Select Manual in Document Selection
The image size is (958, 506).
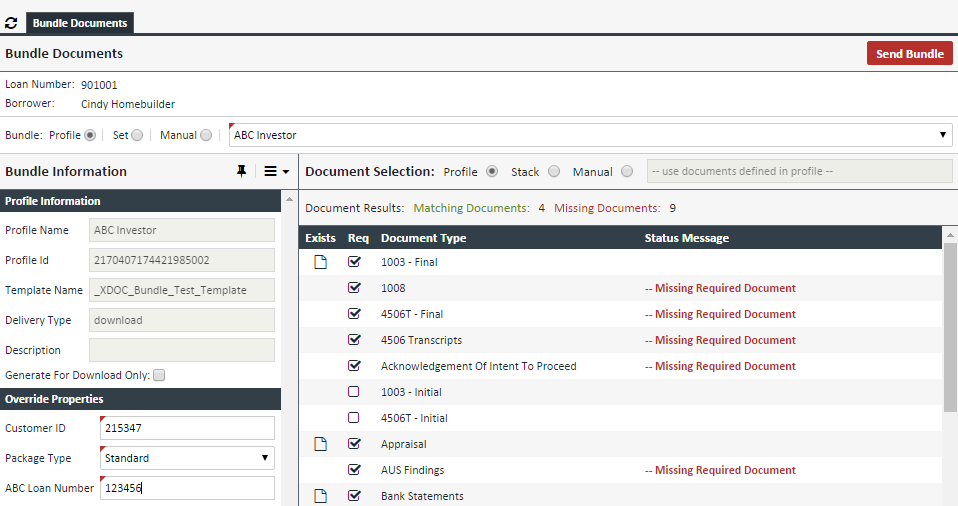(x=627, y=171)
